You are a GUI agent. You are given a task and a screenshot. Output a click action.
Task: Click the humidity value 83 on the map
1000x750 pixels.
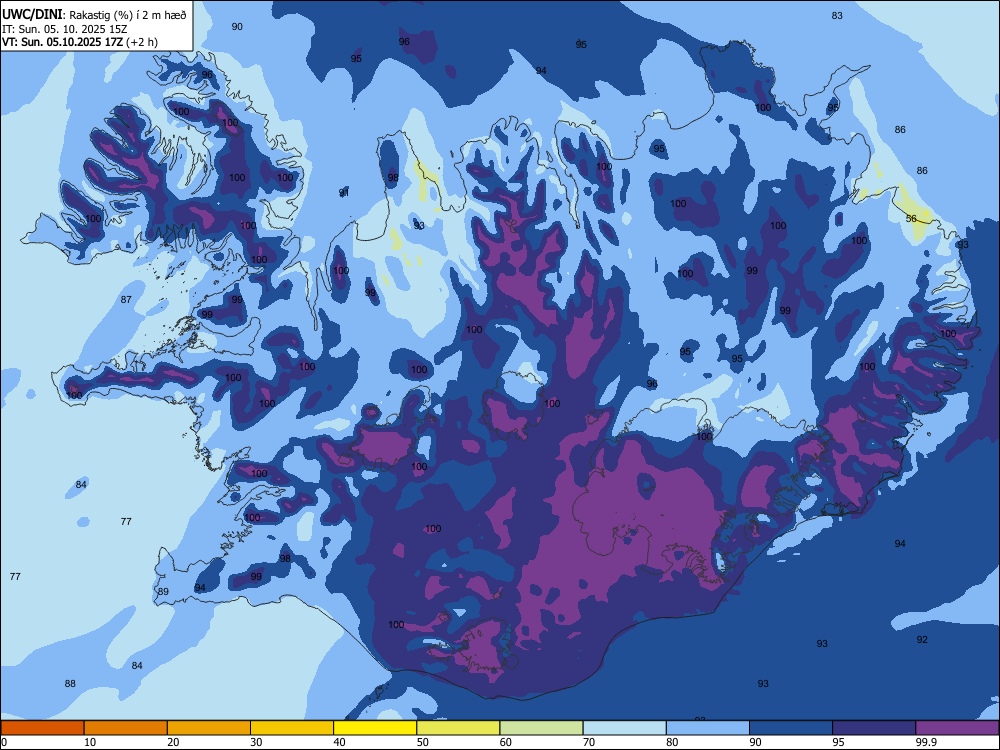[x=837, y=15]
